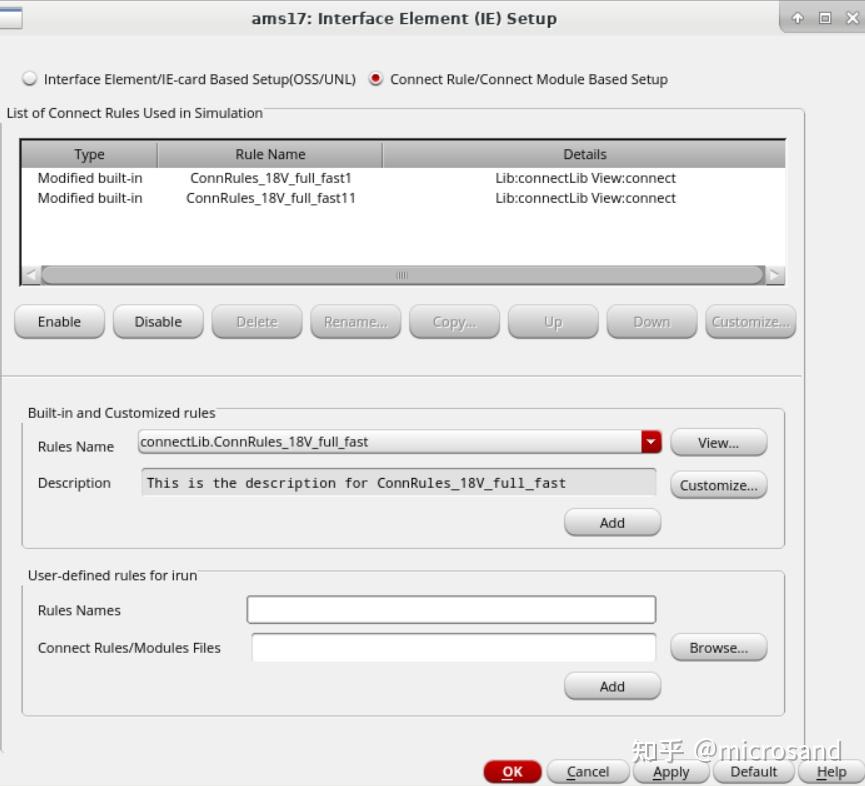This screenshot has width=865, height=786.
Task: Click the Default button
Action: pos(753,772)
